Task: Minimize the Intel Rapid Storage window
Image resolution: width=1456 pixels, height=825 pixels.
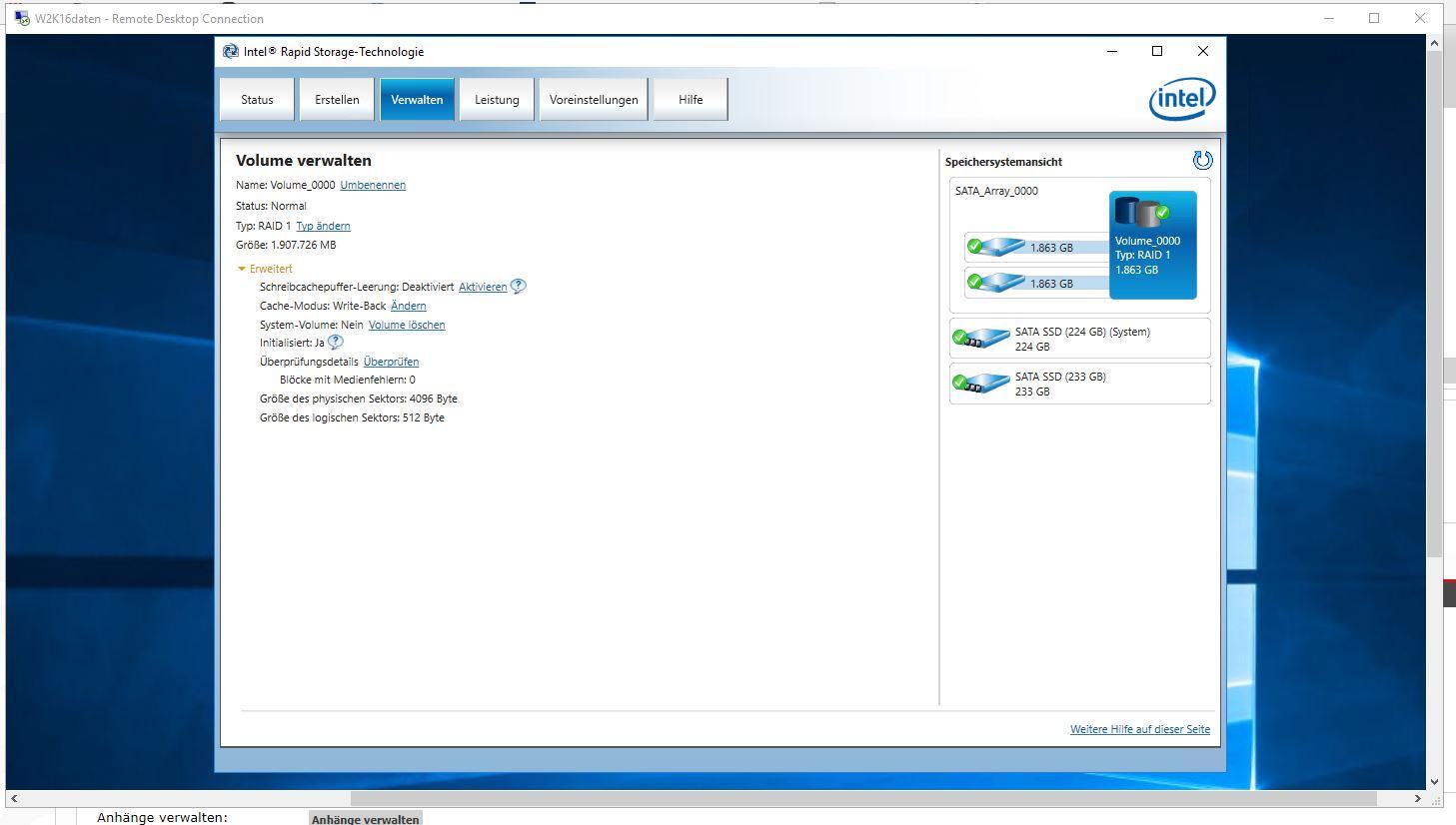Action: 1112,51
